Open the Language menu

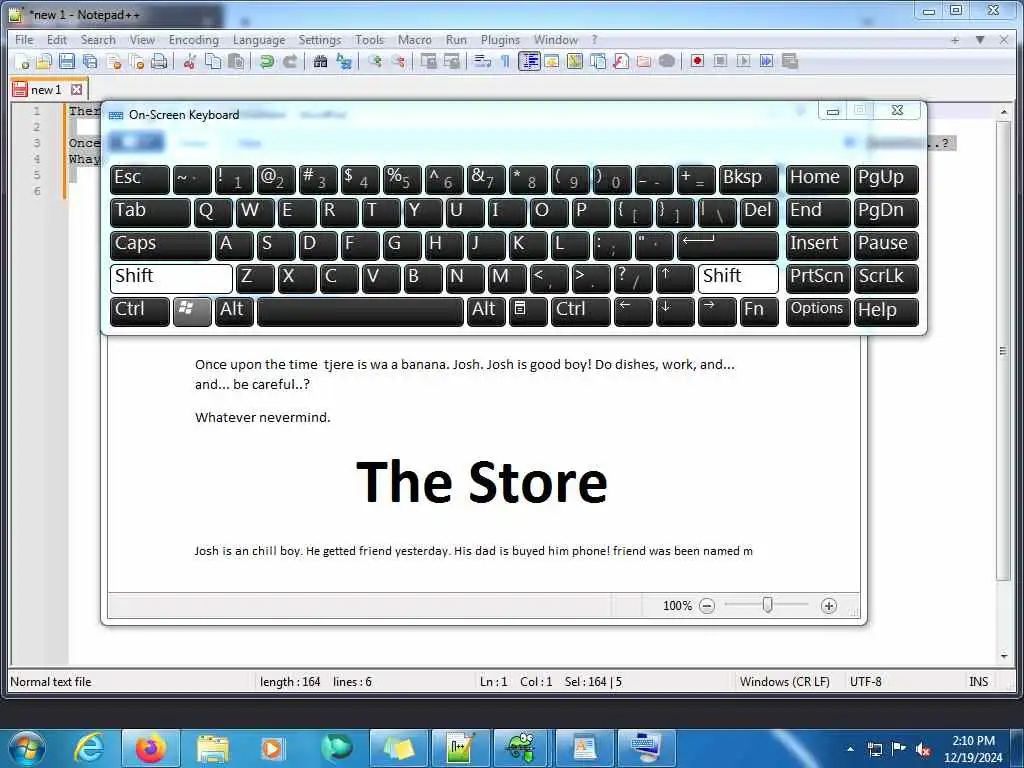(x=259, y=40)
